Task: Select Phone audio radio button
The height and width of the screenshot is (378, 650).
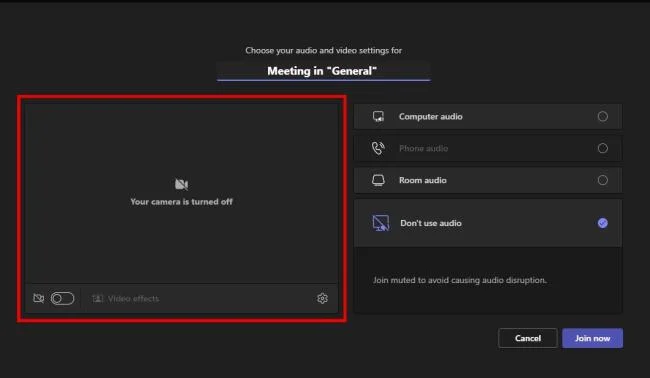Action: click(603, 148)
